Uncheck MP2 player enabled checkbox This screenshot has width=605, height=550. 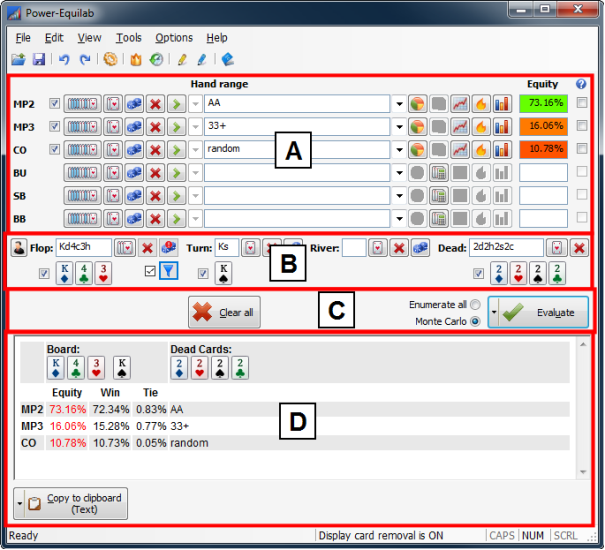(x=54, y=103)
